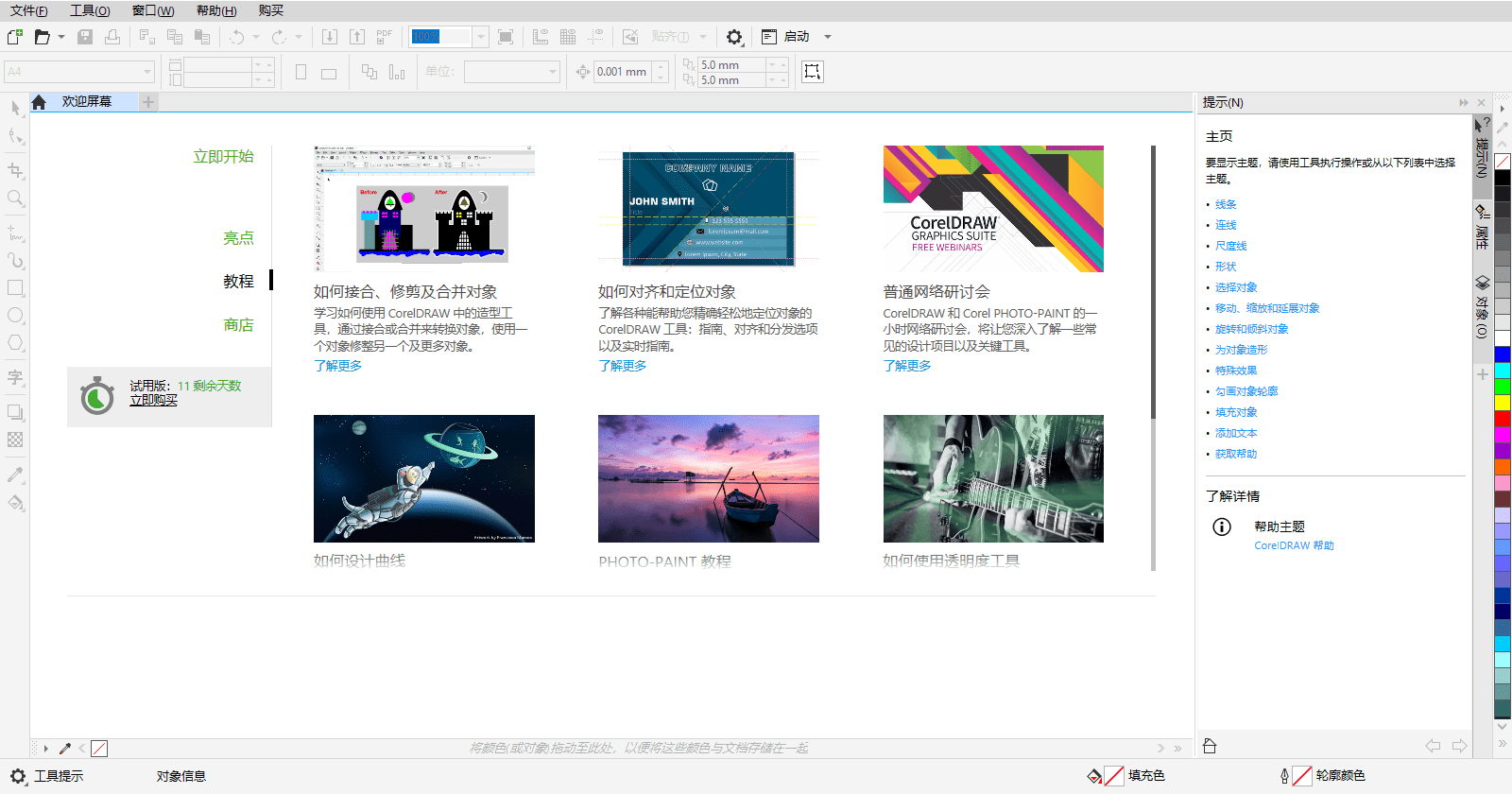1512x794 pixels.
Task: Select portrait page orientation
Action: point(301,72)
